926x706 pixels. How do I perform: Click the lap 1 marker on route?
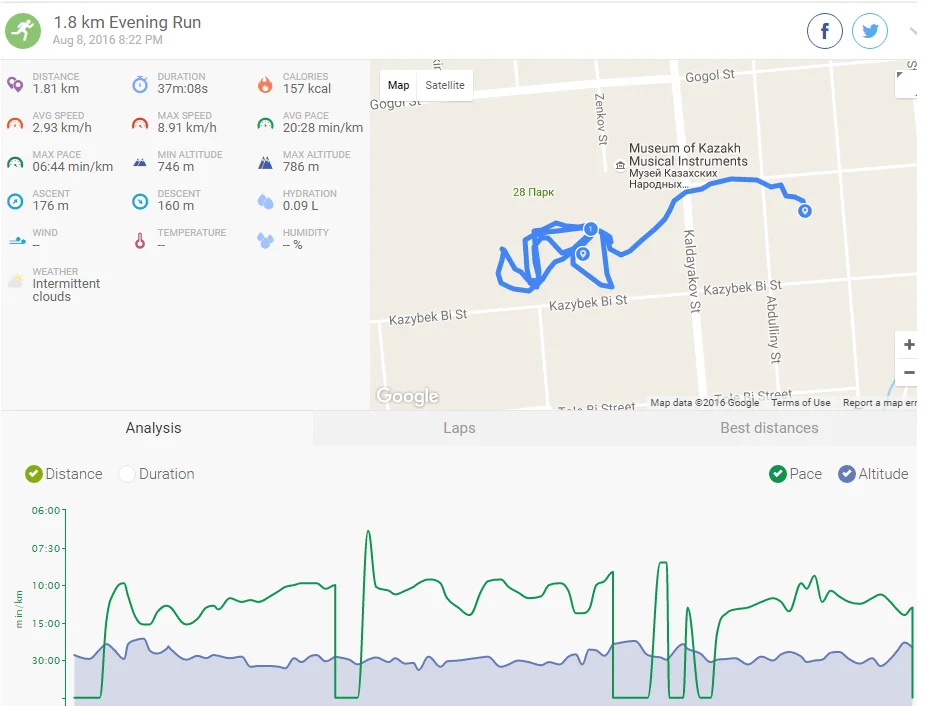click(x=591, y=229)
